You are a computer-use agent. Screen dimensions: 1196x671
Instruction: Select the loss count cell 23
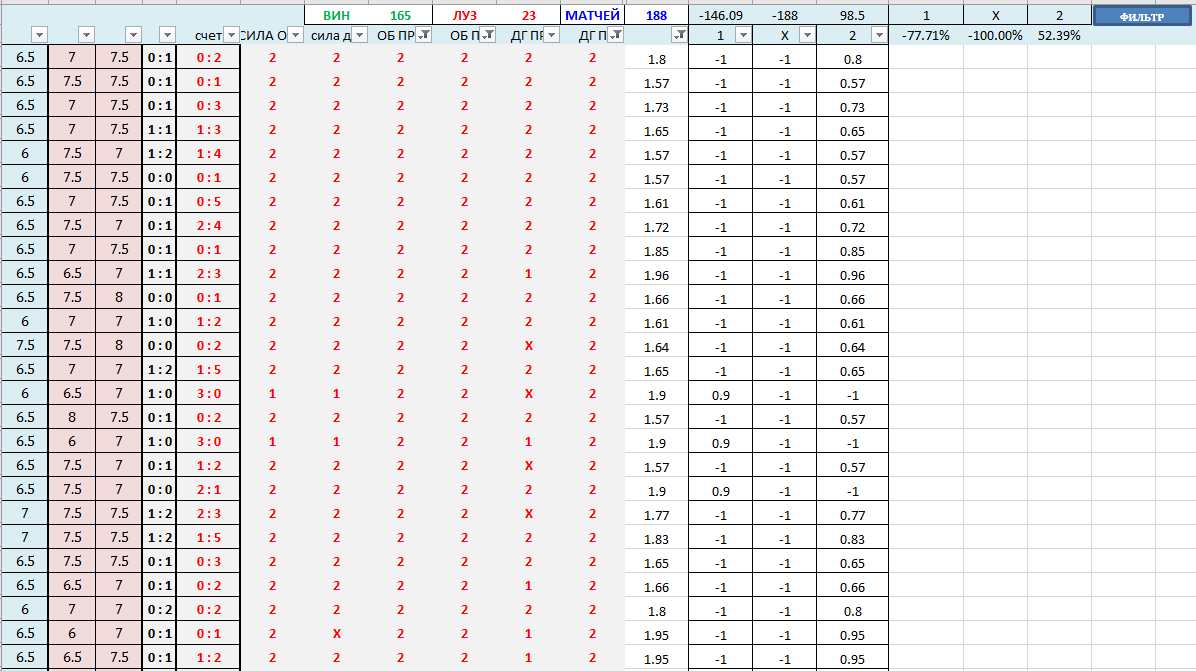[529, 15]
